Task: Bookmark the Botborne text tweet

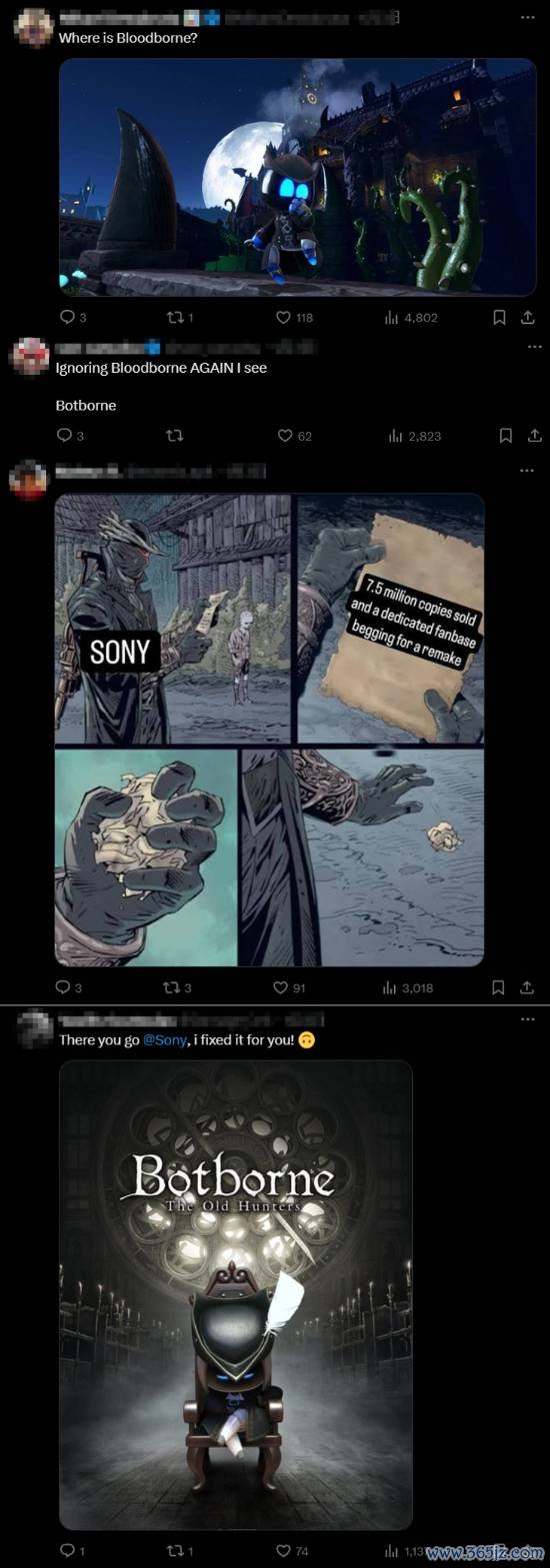Action: click(505, 436)
